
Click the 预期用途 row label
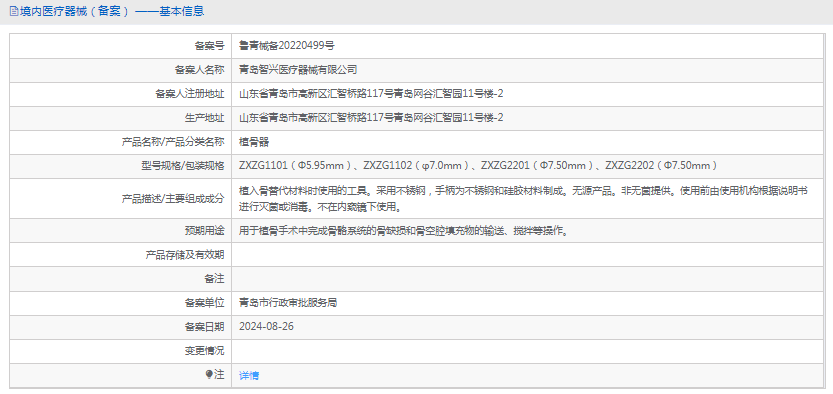[205, 231]
